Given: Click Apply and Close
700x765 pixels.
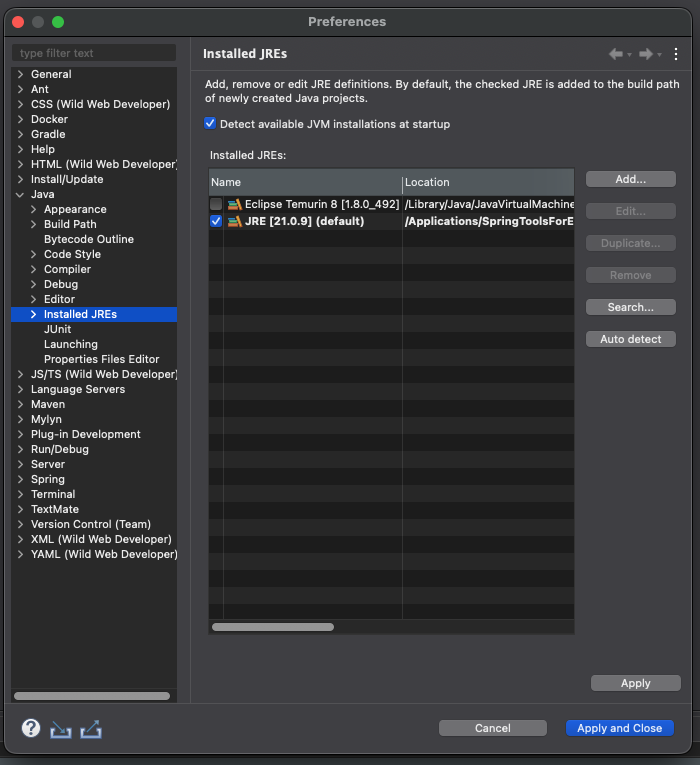Looking at the screenshot, I should (620, 728).
